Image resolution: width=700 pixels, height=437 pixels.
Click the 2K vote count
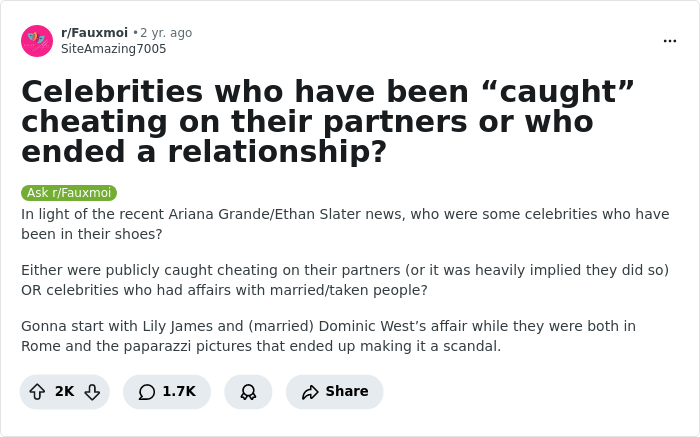(64, 391)
